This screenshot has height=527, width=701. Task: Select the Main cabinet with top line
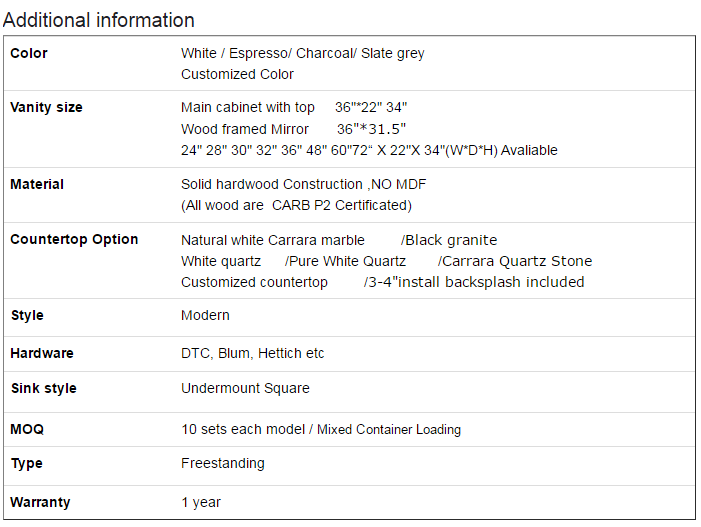[x=294, y=107]
